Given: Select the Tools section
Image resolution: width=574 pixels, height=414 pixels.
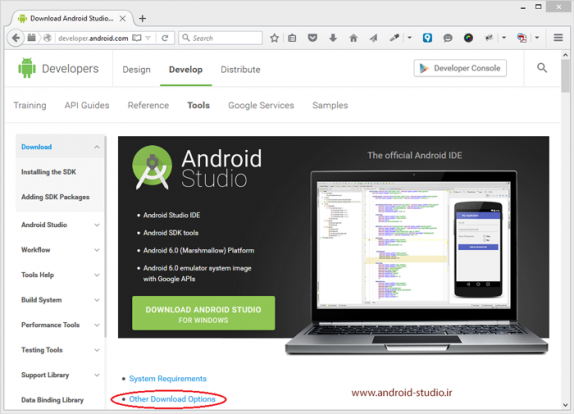Looking at the screenshot, I should (x=198, y=105).
